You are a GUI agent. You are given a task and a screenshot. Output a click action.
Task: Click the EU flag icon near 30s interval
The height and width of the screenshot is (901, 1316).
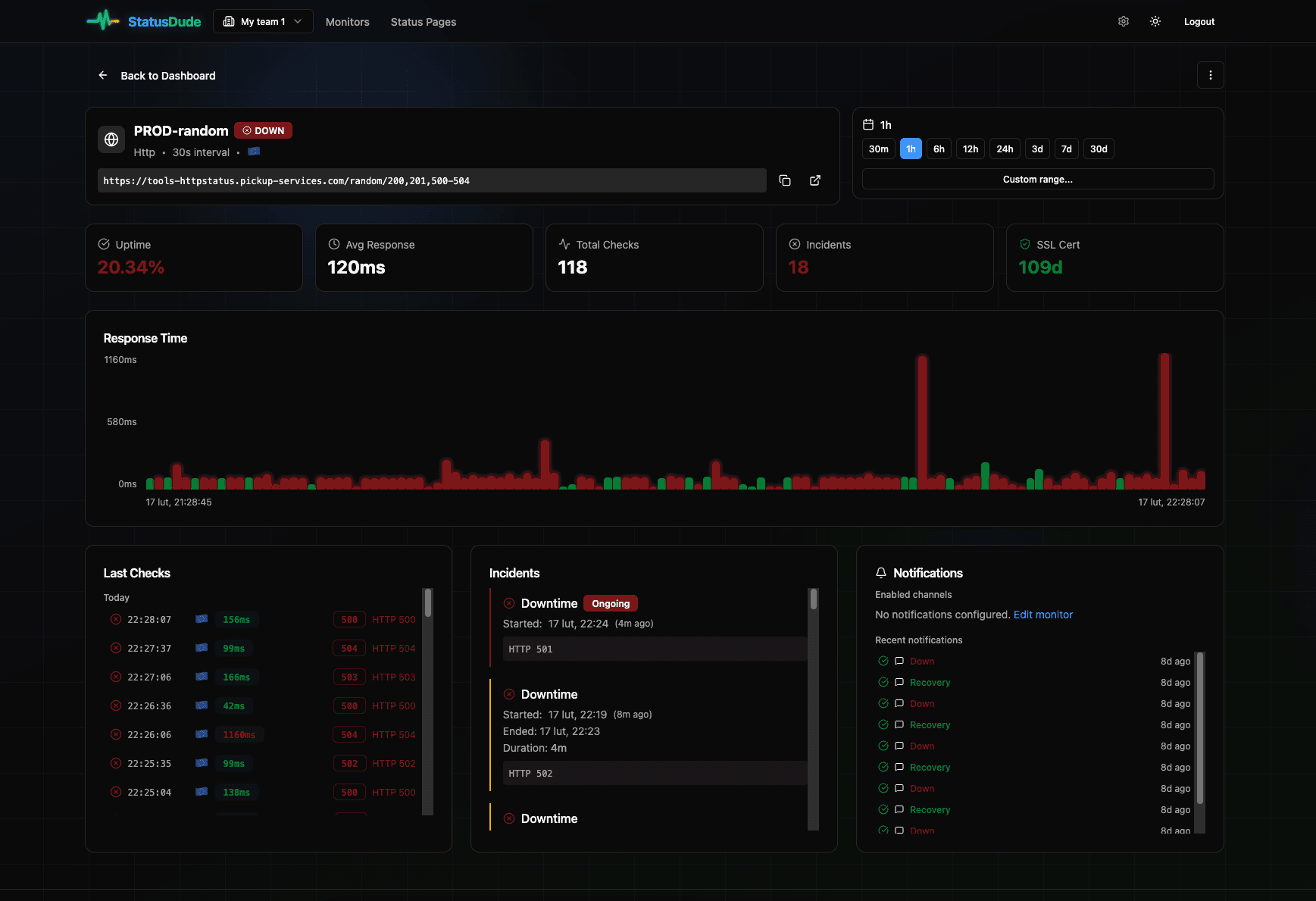click(254, 152)
